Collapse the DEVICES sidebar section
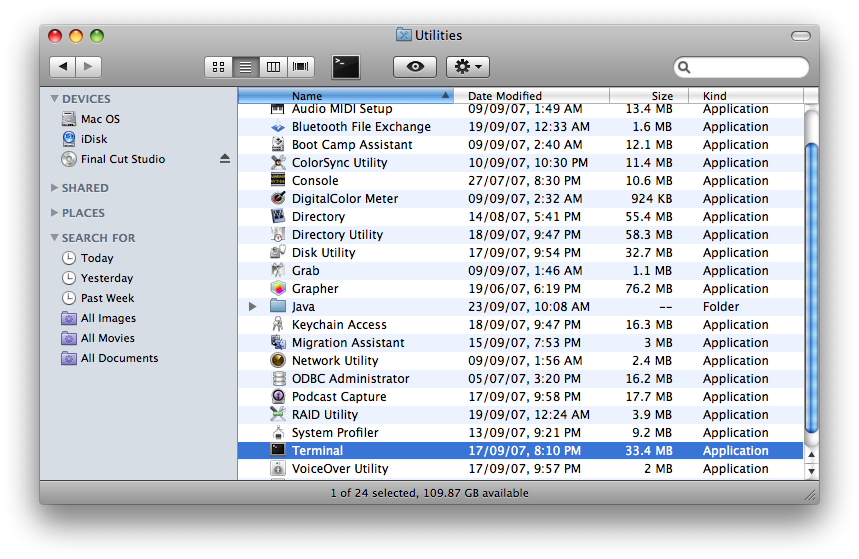This screenshot has height=559, width=859. click(54, 99)
